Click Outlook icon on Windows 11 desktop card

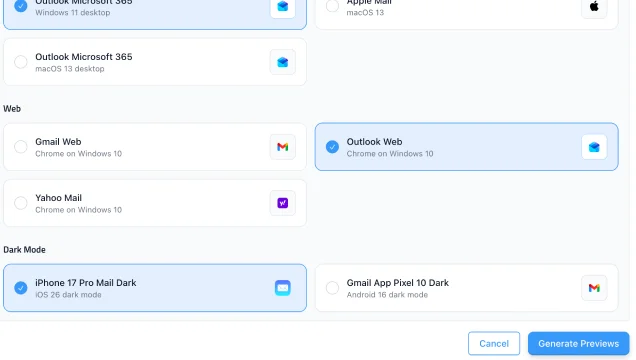283,6
